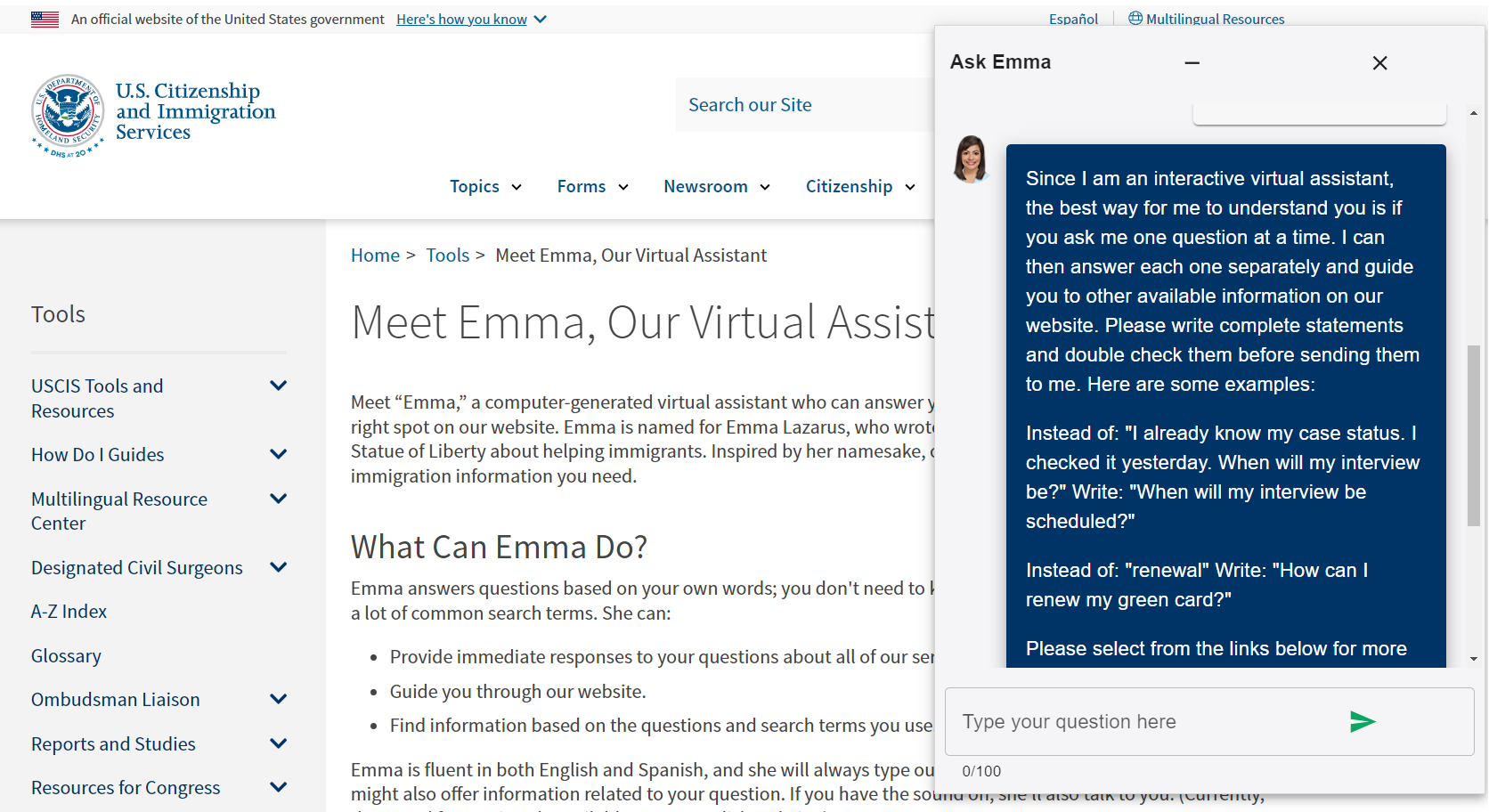Expand Reports and Studies section
1489x812 pixels.
pos(279,743)
